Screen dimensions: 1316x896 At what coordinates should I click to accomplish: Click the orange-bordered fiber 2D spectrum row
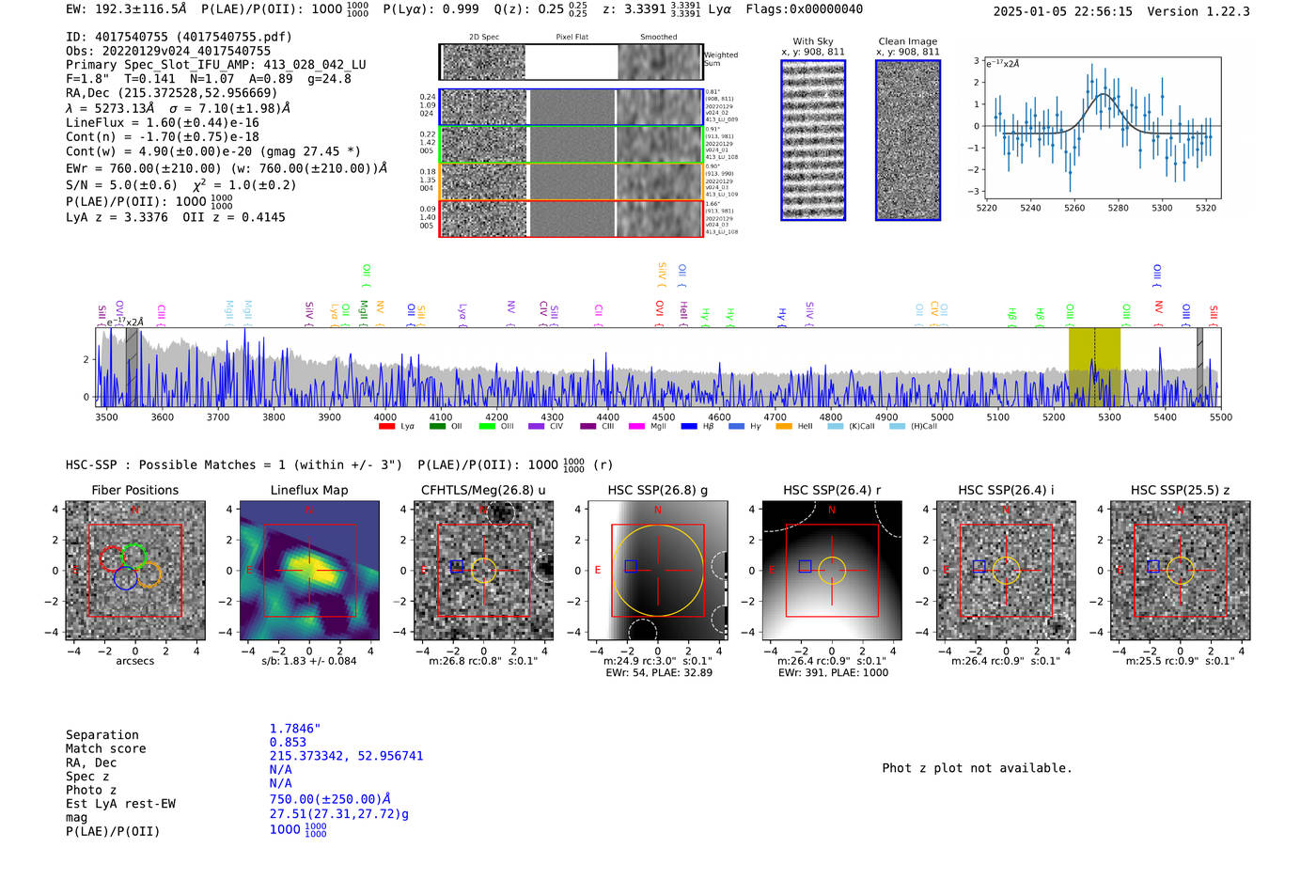click(571, 181)
